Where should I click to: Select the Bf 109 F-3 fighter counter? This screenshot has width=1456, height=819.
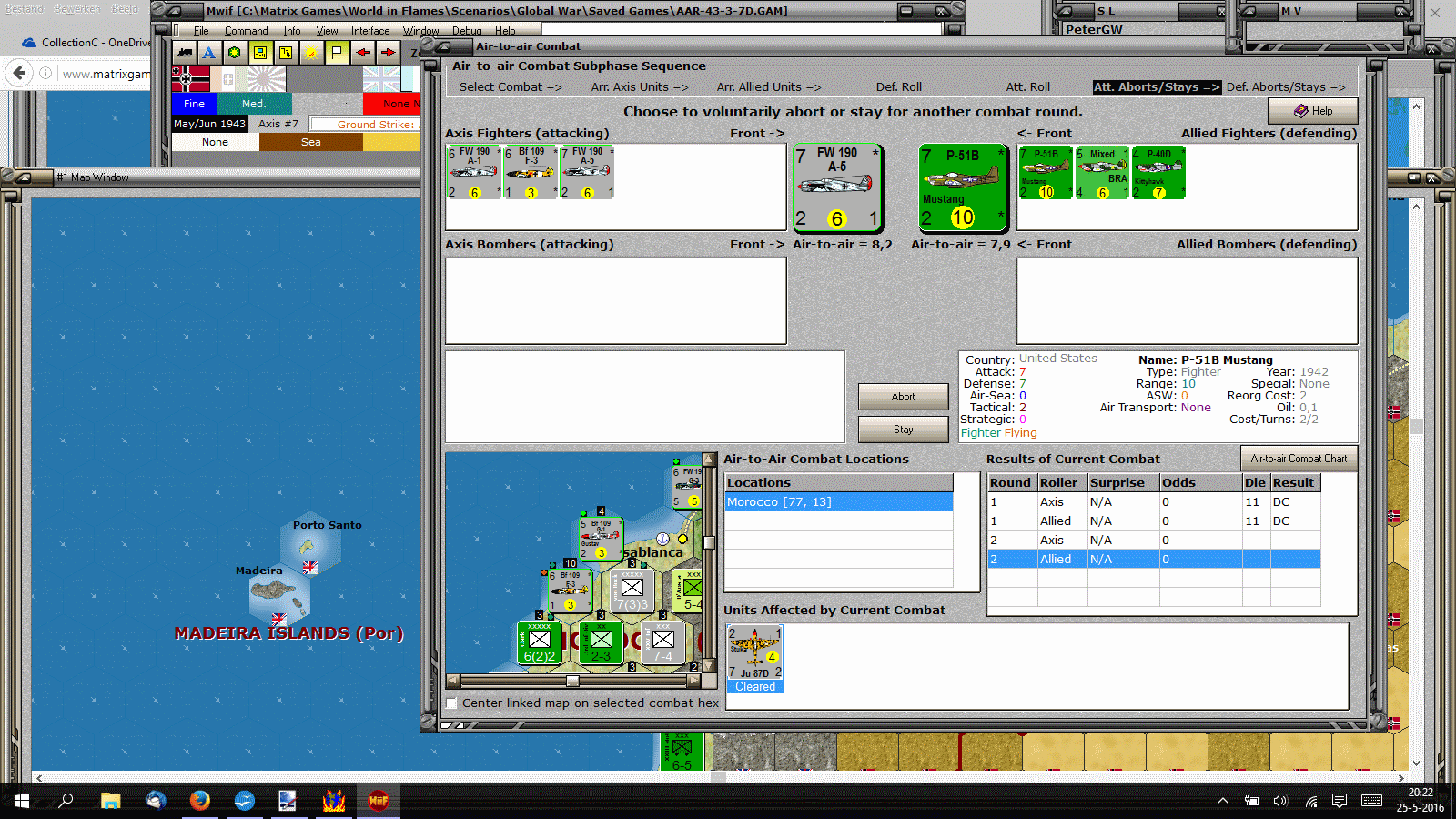pyautogui.click(x=531, y=173)
